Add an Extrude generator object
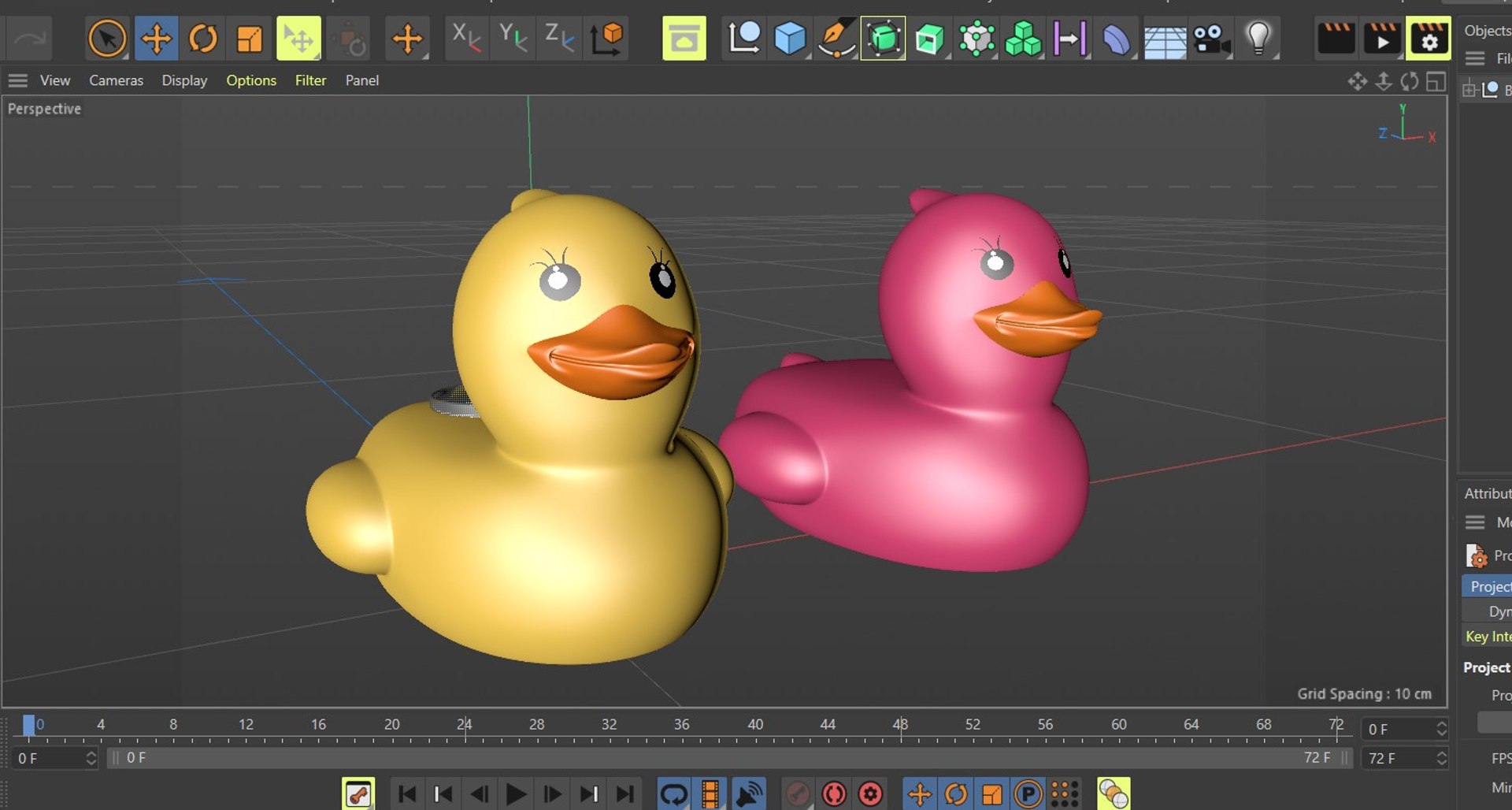The height and width of the screenshot is (810, 1512). pos(929,38)
